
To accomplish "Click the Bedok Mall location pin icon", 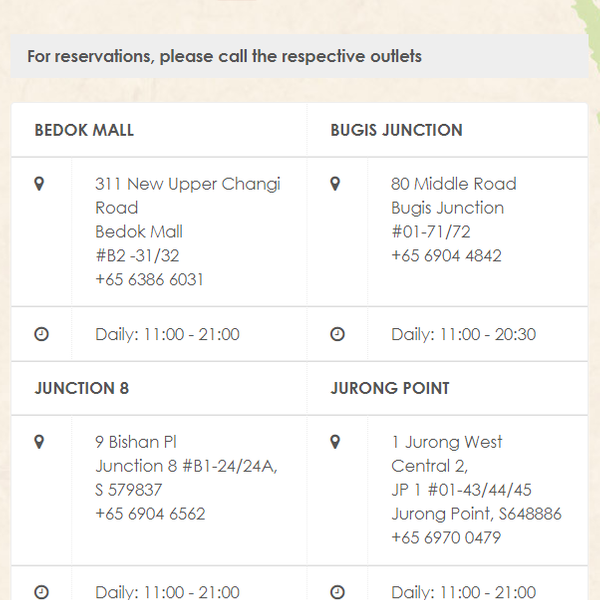I will point(40,184).
